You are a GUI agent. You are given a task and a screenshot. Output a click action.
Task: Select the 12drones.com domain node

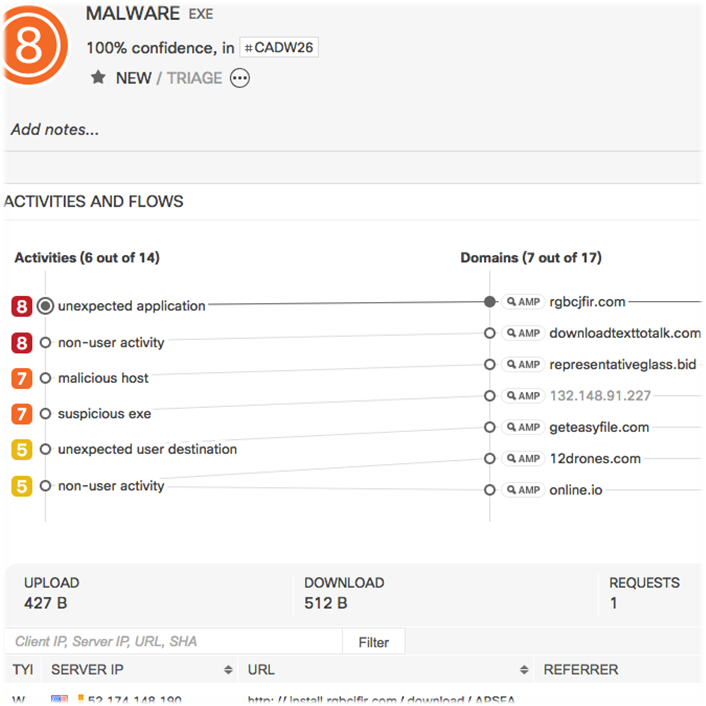click(x=489, y=459)
